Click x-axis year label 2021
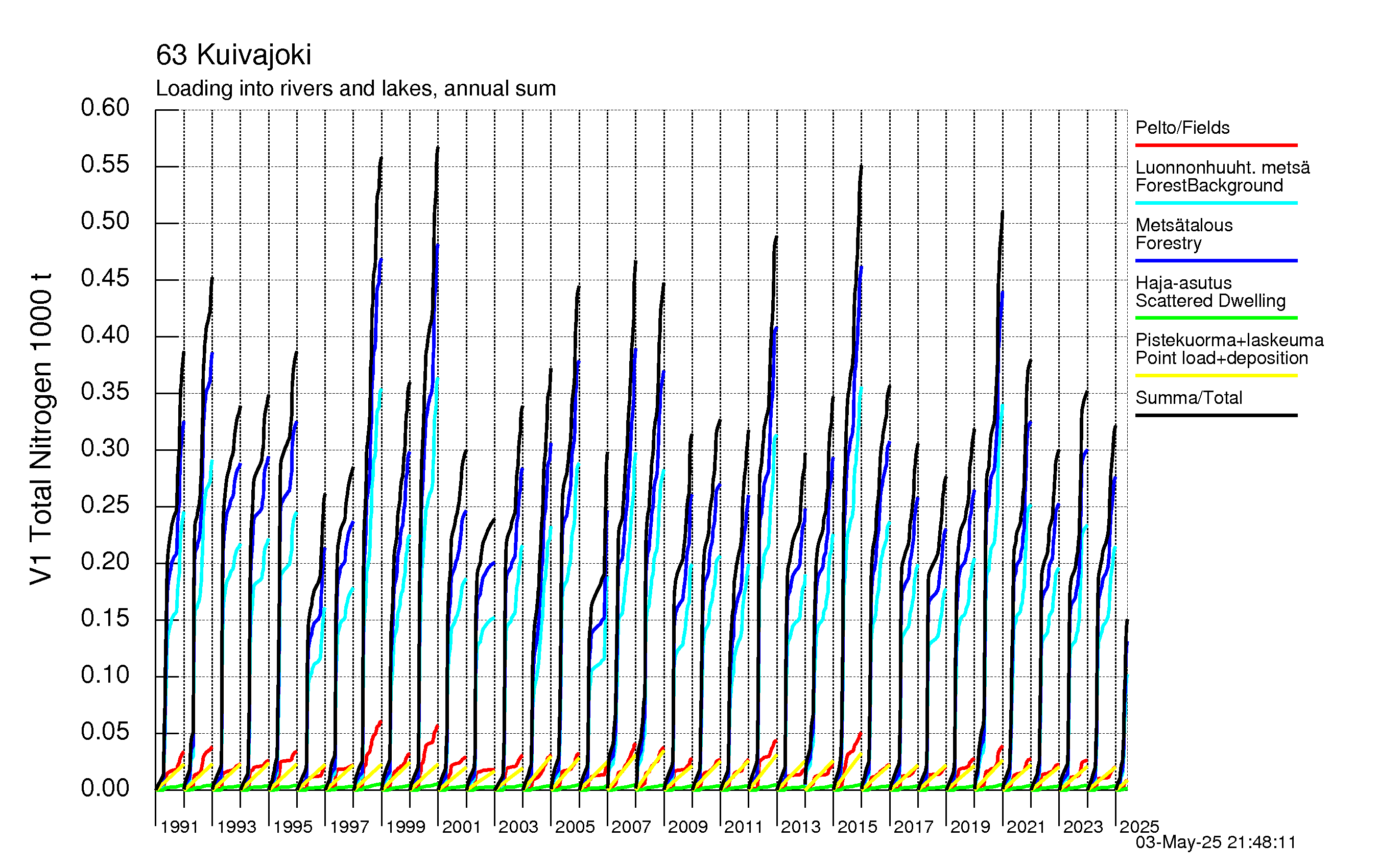The height and width of the screenshot is (868, 1379). pos(1026,827)
